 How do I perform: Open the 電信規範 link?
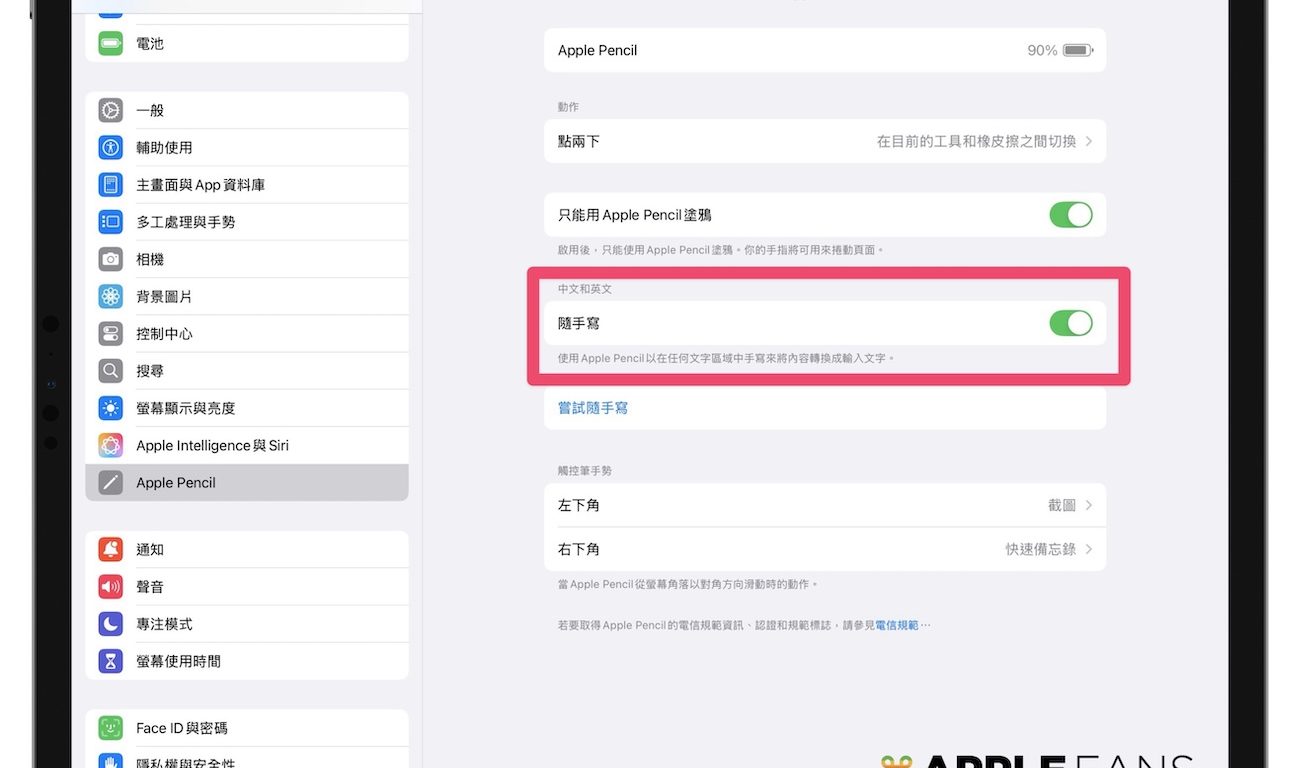click(896, 625)
